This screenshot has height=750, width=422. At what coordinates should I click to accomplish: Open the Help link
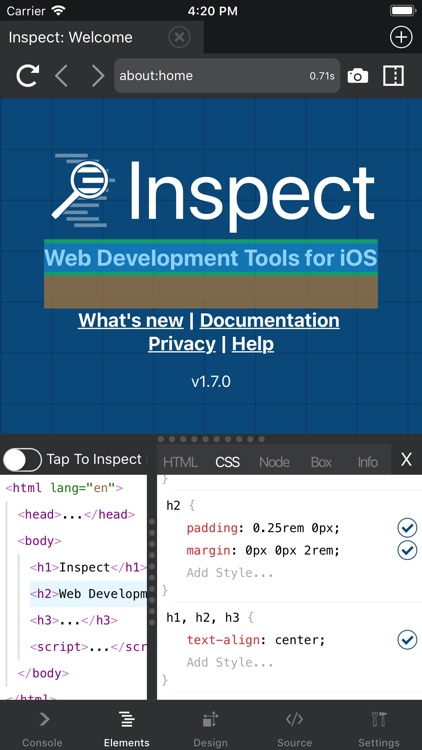coord(253,344)
